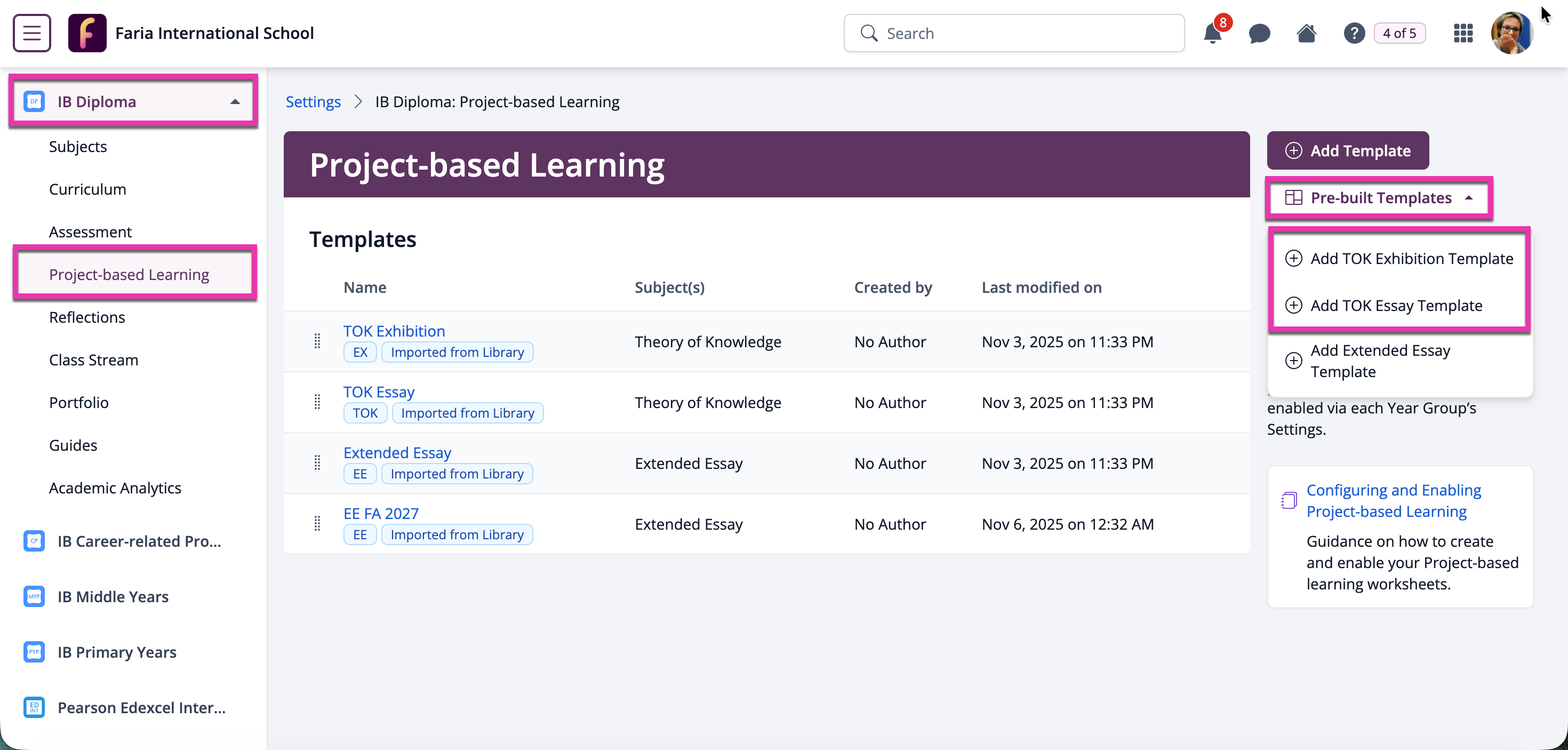
Task: Choose Add TOK Exhibition Template
Action: point(1399,259)
